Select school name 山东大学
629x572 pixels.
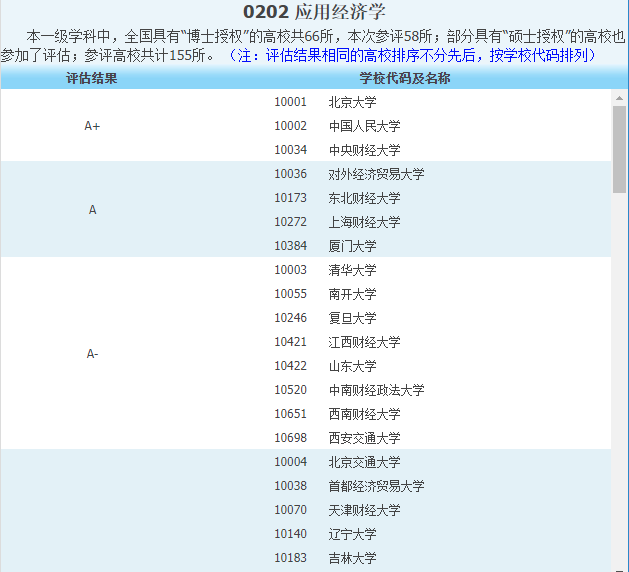pos(352,366)
